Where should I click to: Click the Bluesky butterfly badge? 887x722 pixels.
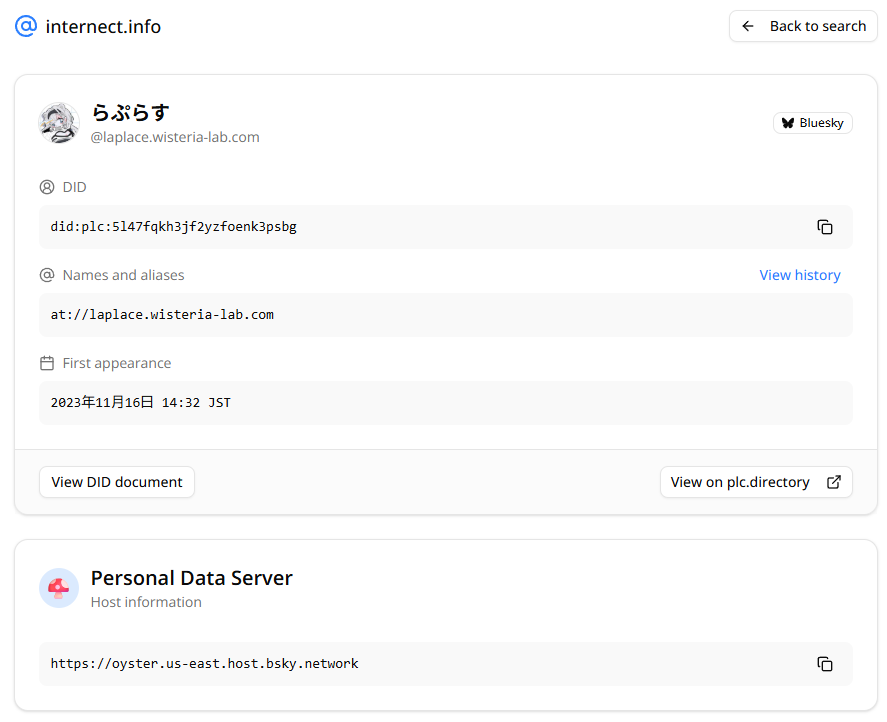point(812,123)
